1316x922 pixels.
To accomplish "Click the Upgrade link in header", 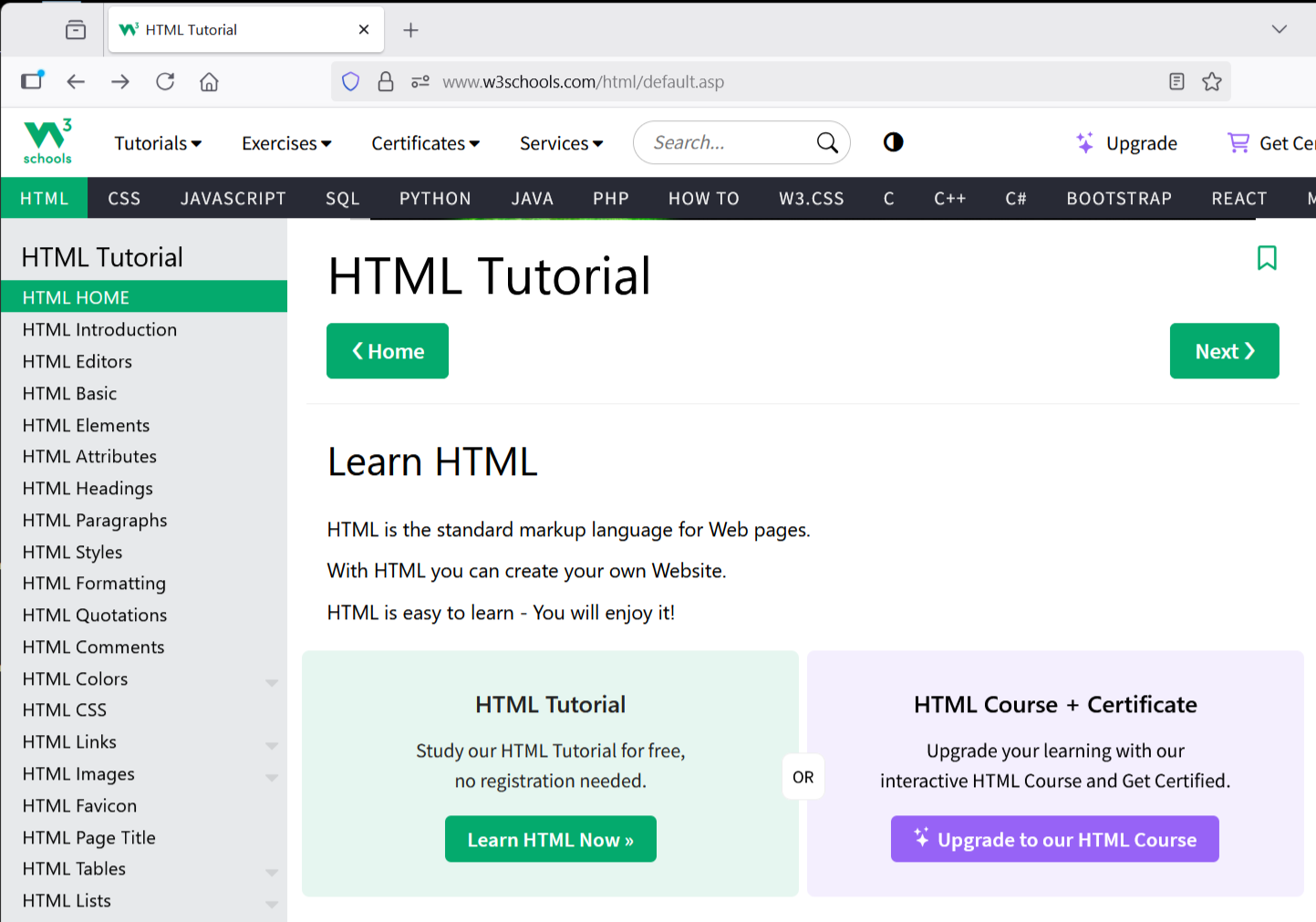I will (x=1141, y=143).
